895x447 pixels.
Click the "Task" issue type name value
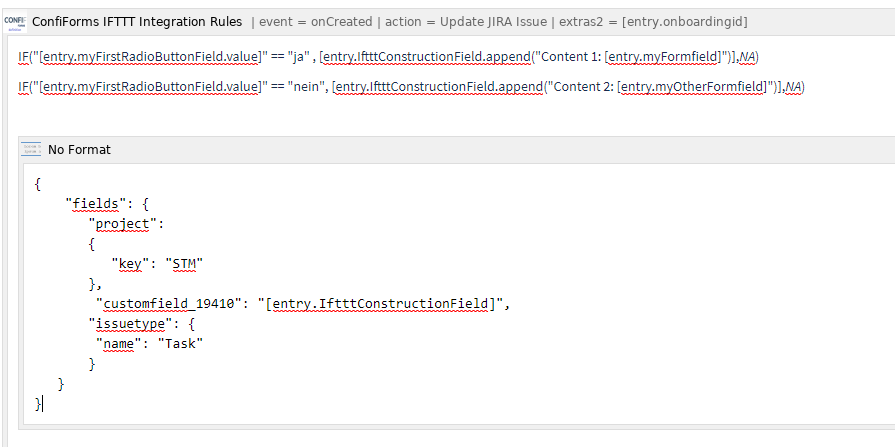[x=180, y=344]
